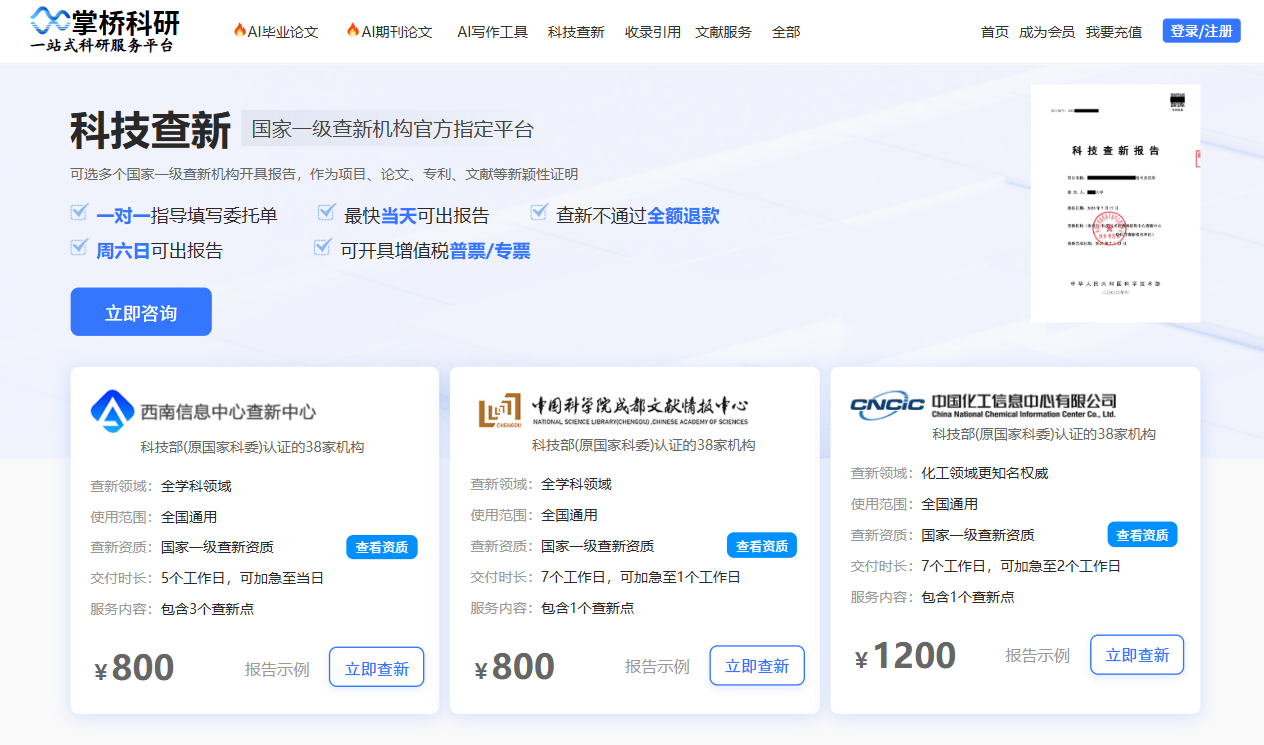Click the 登录/注册 button
Image resolution: width=1264 pixels, height=745 pixels.
click(x=1201, y=31)
